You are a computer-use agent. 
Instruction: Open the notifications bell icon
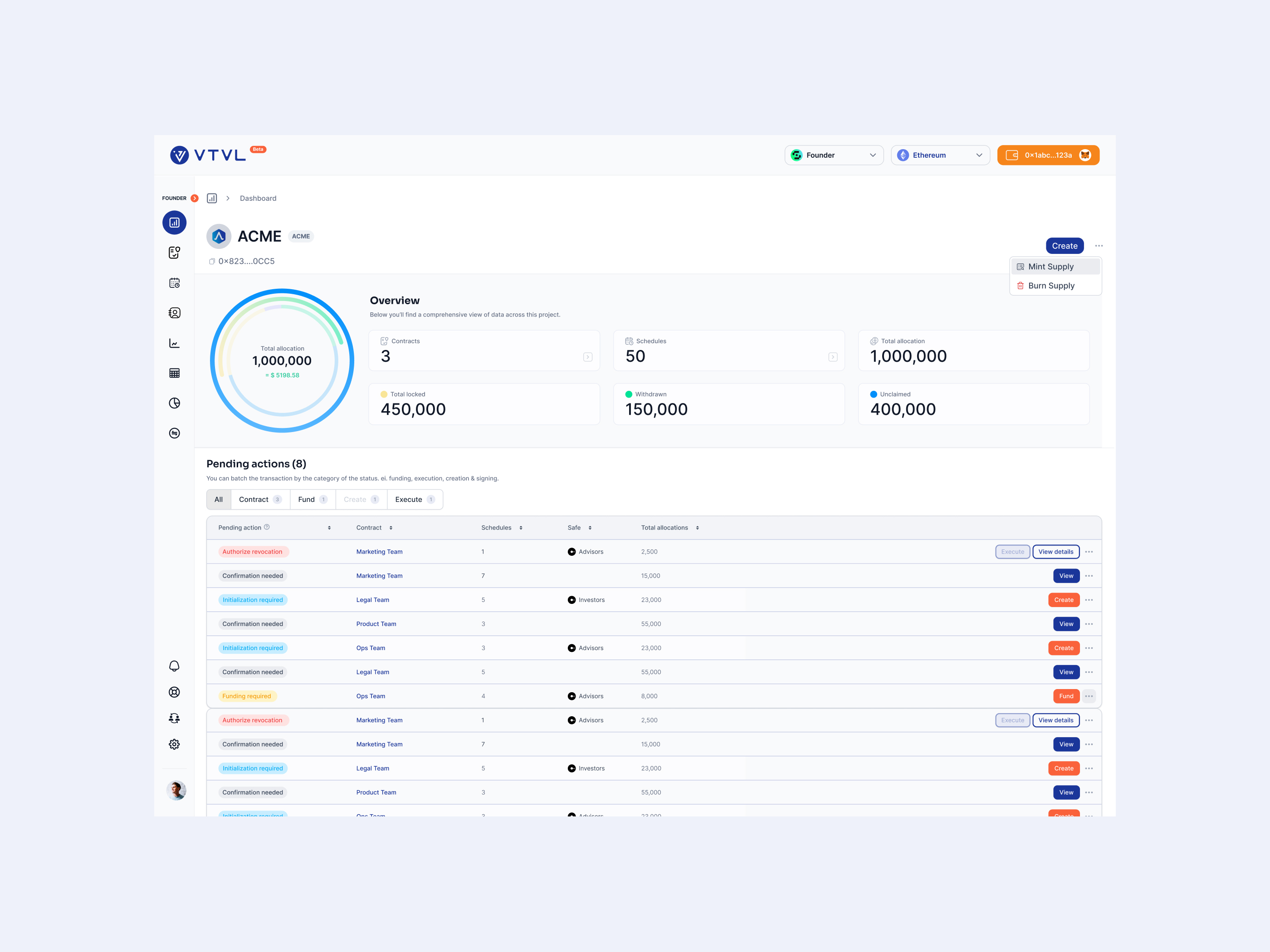(174, 665)
